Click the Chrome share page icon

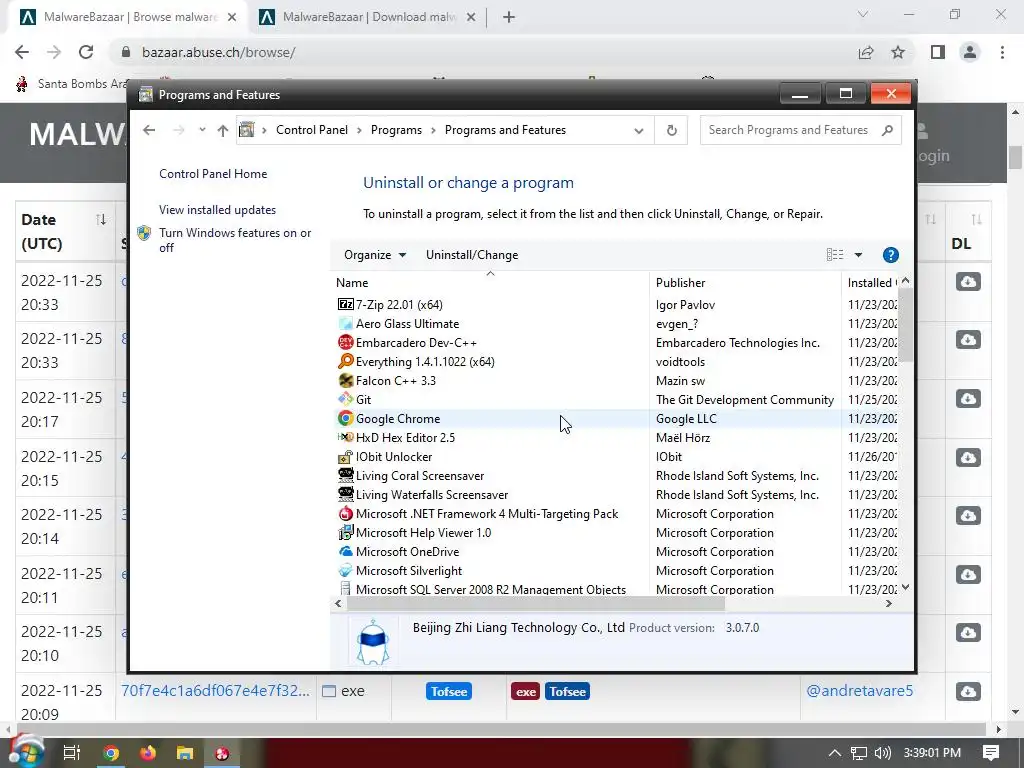pos(866,52)
